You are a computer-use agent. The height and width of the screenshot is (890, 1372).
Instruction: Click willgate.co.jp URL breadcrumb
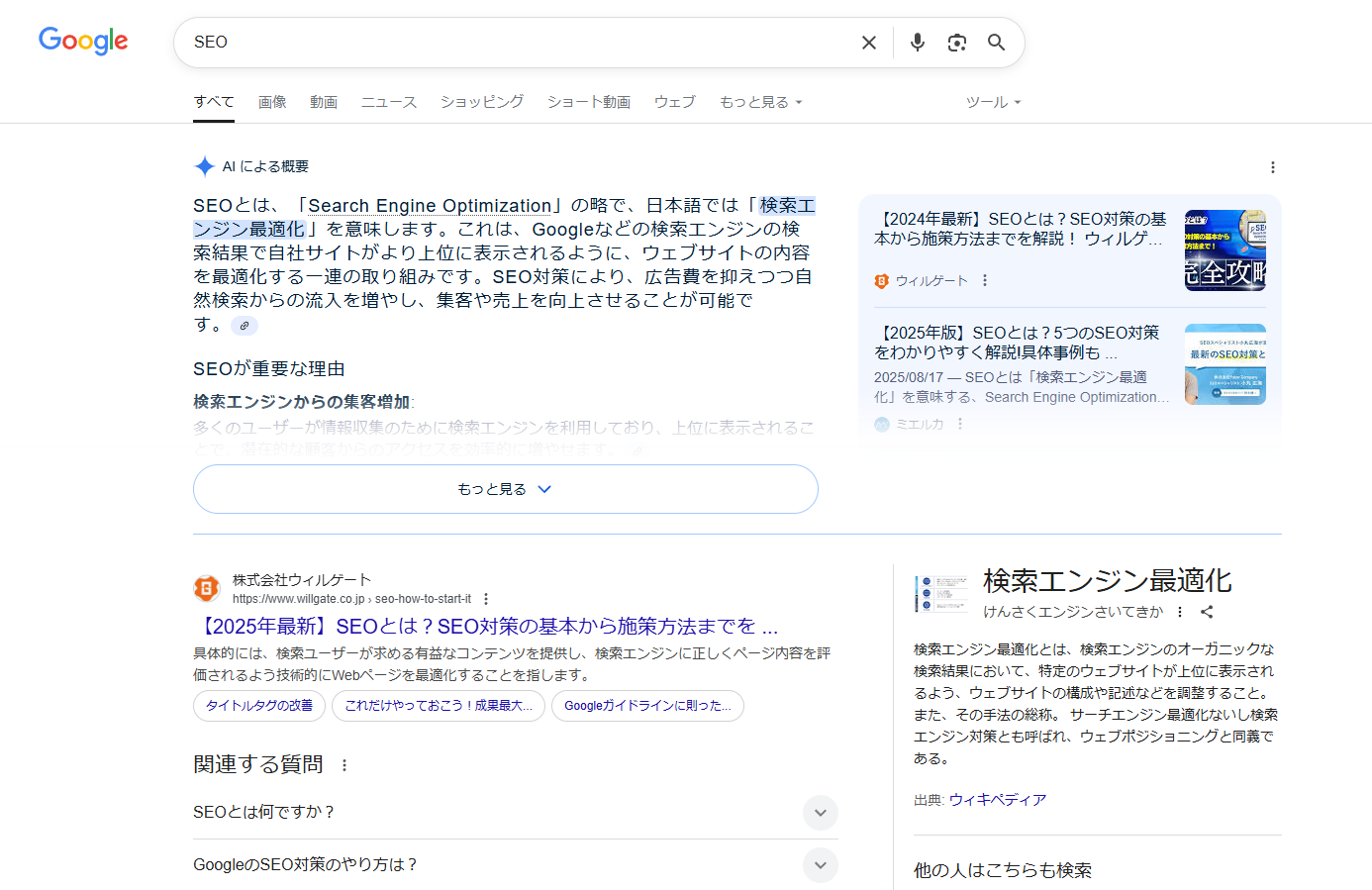(351, 599)
